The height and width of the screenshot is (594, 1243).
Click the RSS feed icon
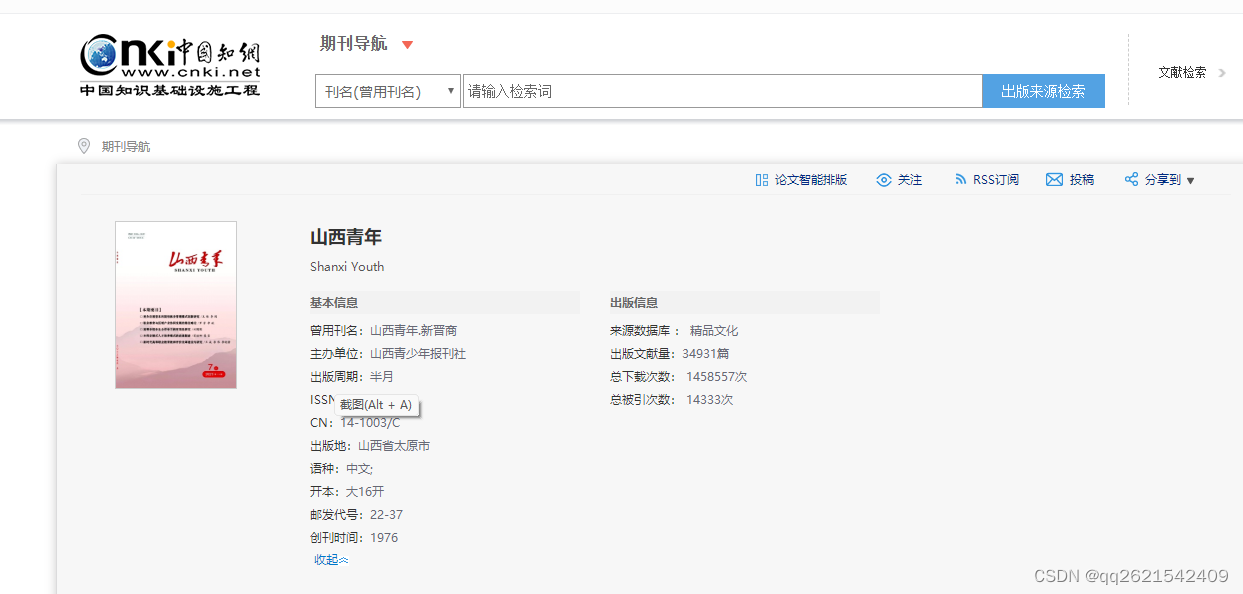[961, 180]
